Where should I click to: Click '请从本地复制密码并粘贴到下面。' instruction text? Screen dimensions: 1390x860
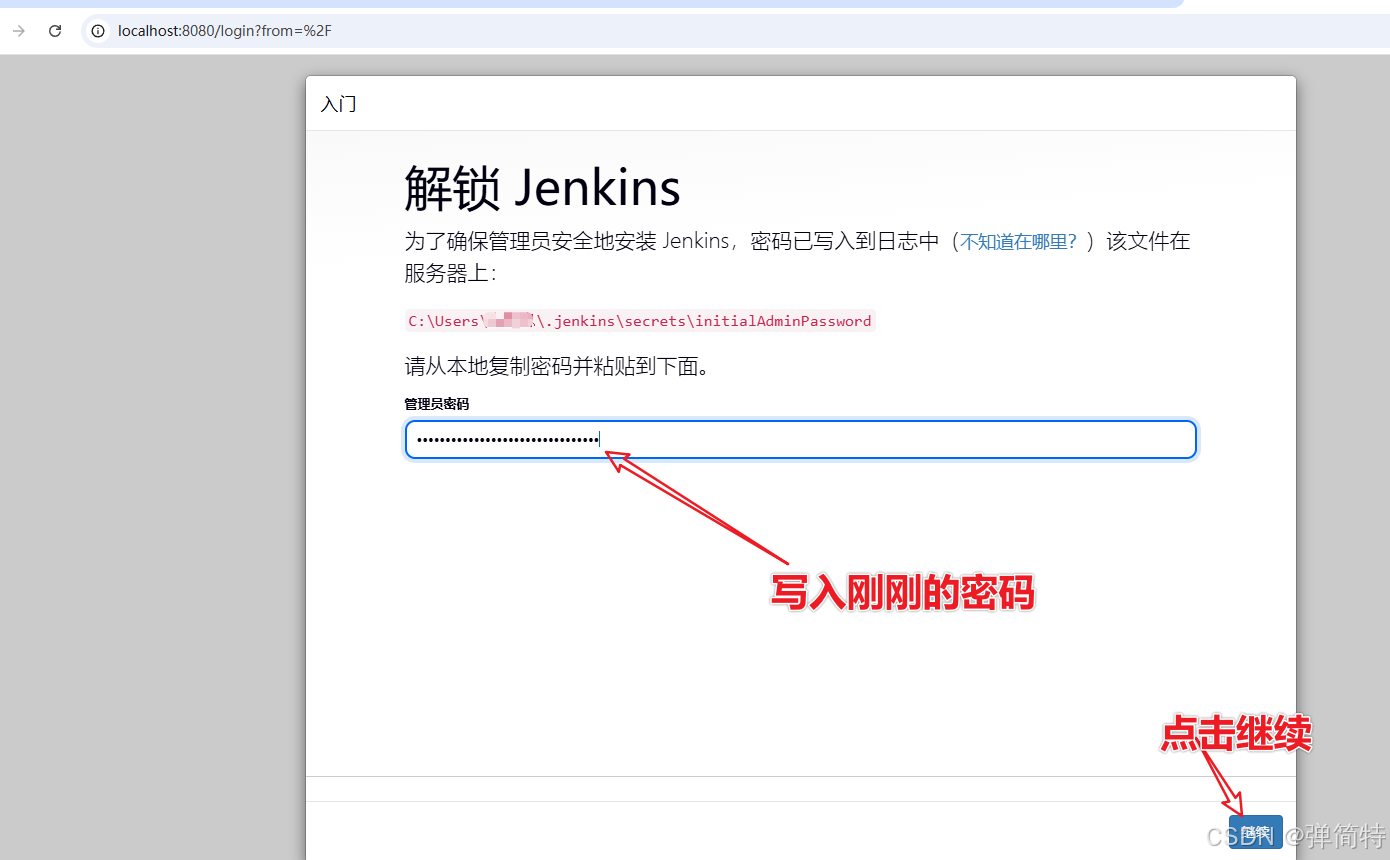[x=557, y=367]
